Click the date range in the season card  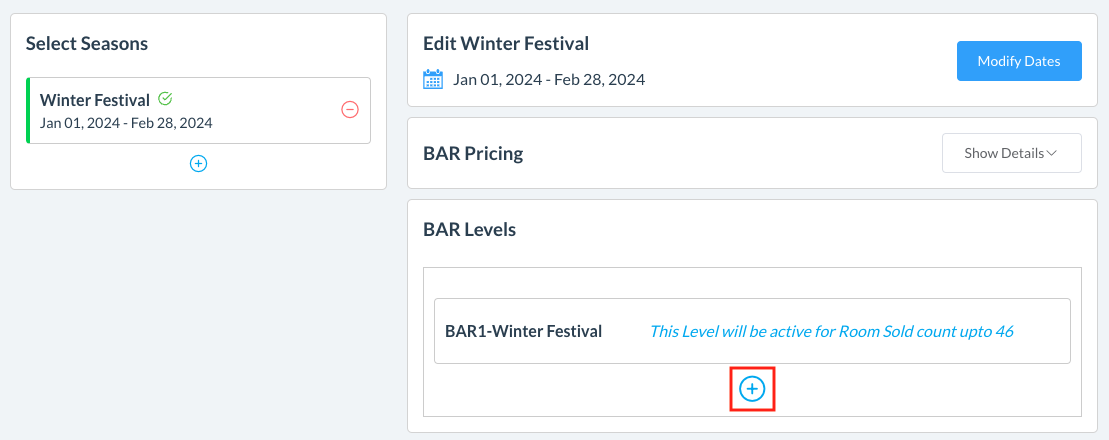tap(126, 123)
